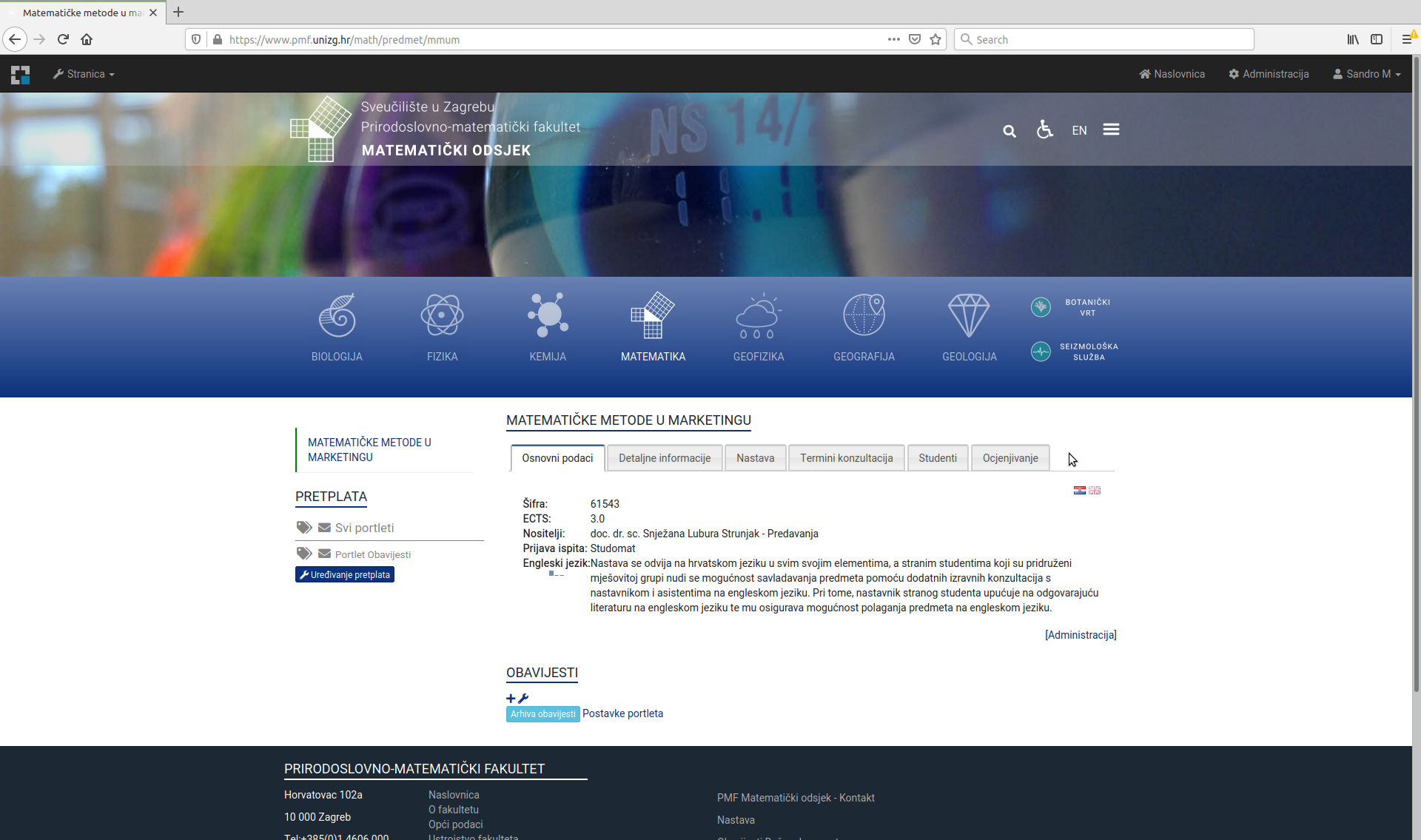Open Naslovnica in the admin bar
This screenshot has width=1421, height=840.
pyautogui.click(x=1172, y=74)
